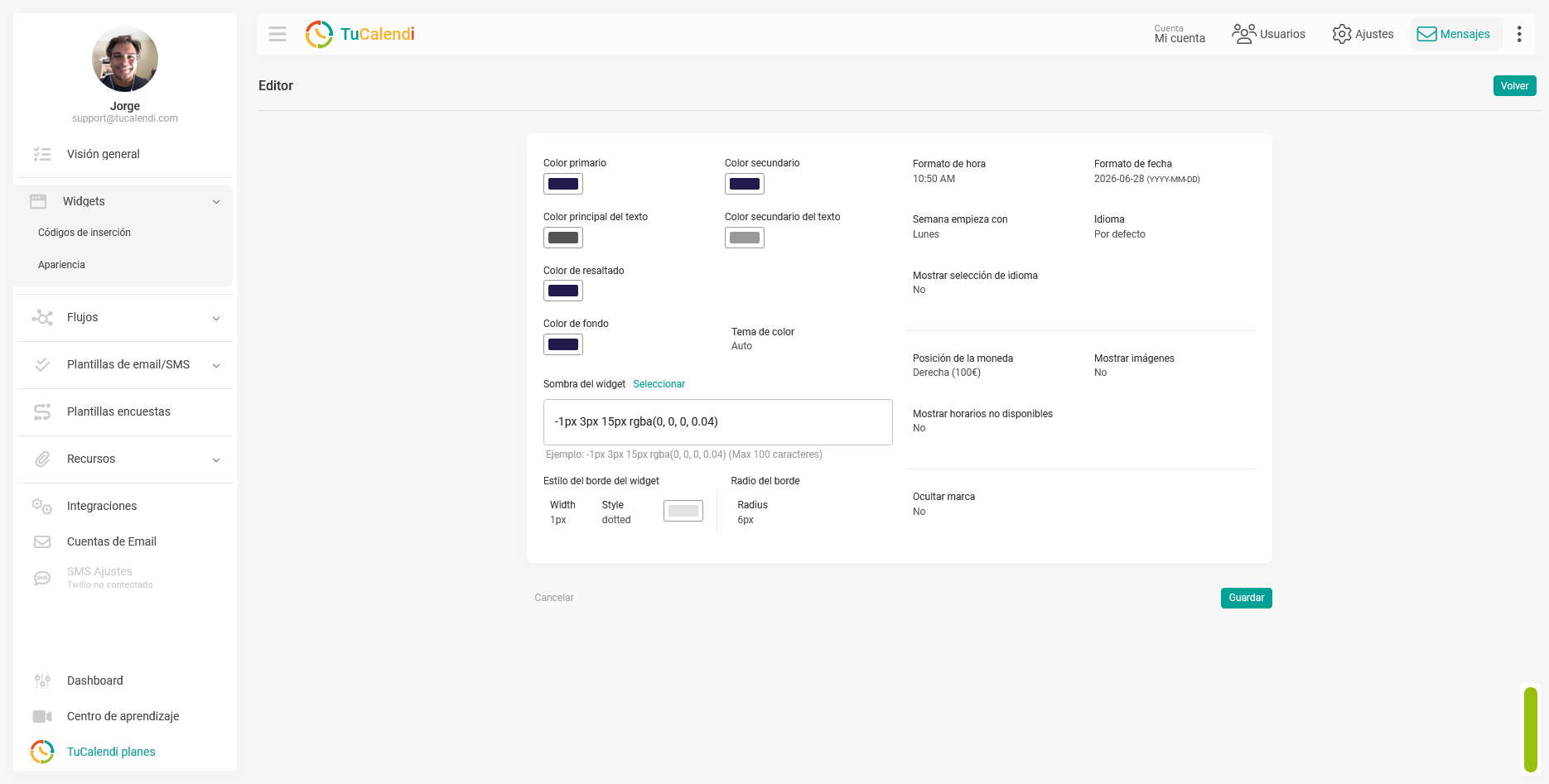
Task: Click the Guardar button
Action: (1247, 598)
